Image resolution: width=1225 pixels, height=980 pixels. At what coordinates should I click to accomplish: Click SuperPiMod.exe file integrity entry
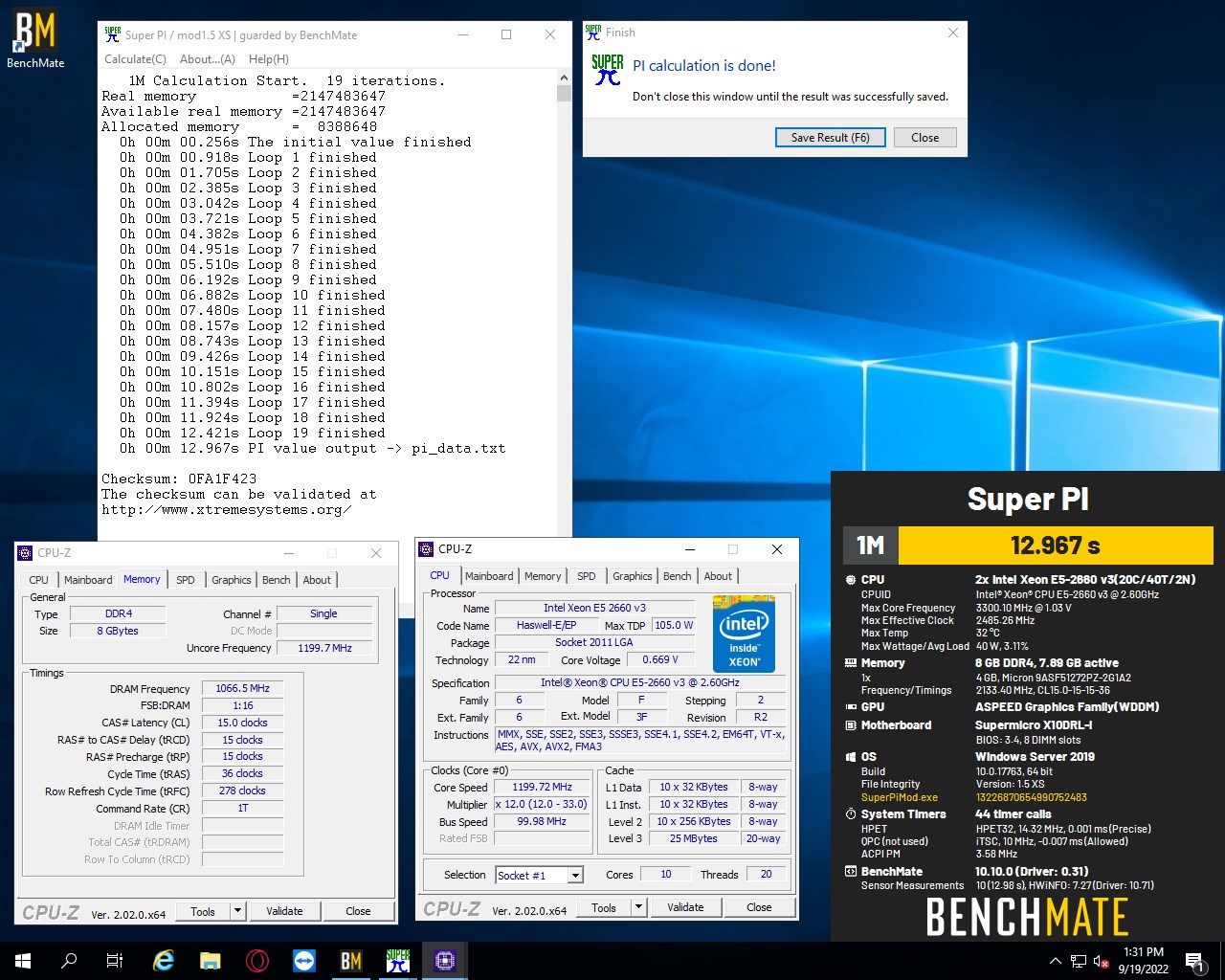[x=899, y=797]
